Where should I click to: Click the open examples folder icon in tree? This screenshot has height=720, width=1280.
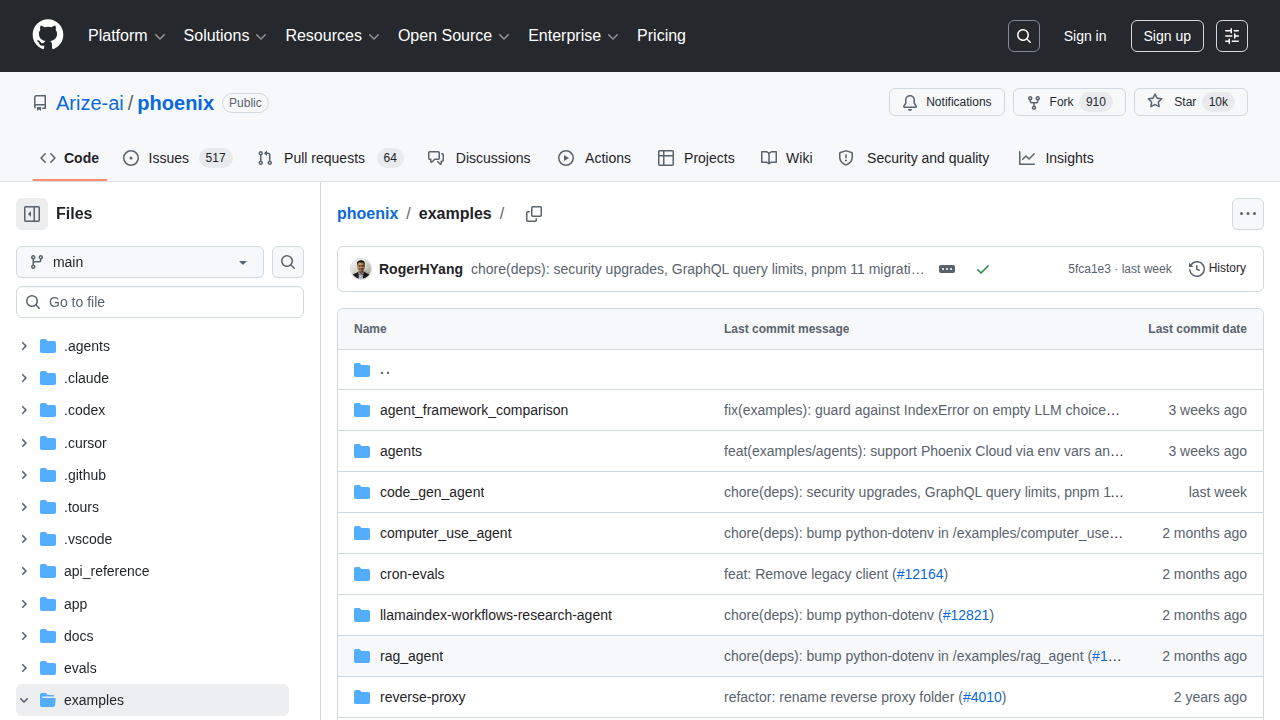(x=48, y=700)
